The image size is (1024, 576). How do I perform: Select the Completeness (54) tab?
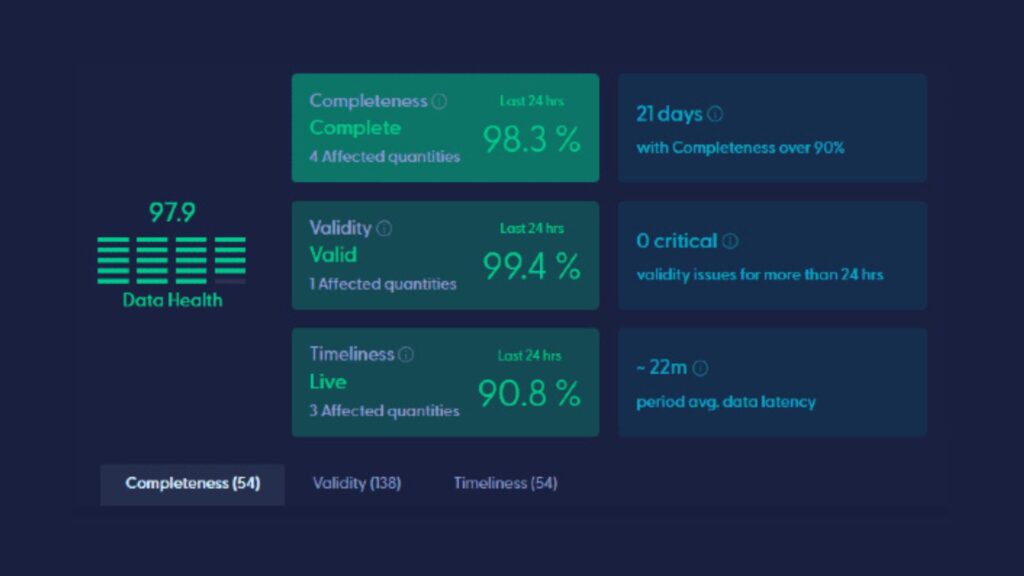pyautogui.click(x=192, y=484)
